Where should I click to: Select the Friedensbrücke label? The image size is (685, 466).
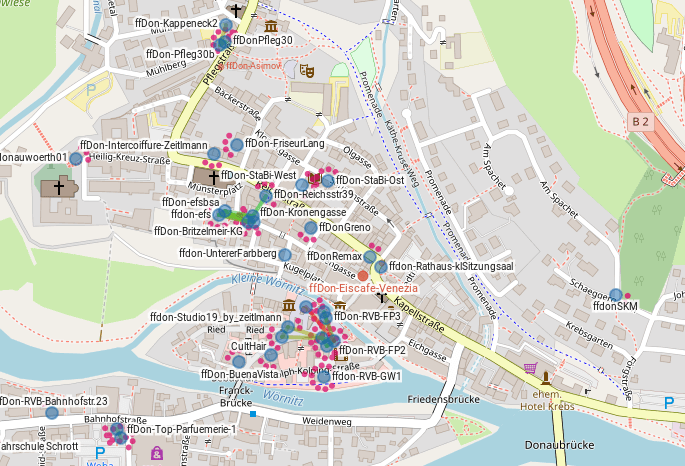point(443,399)
